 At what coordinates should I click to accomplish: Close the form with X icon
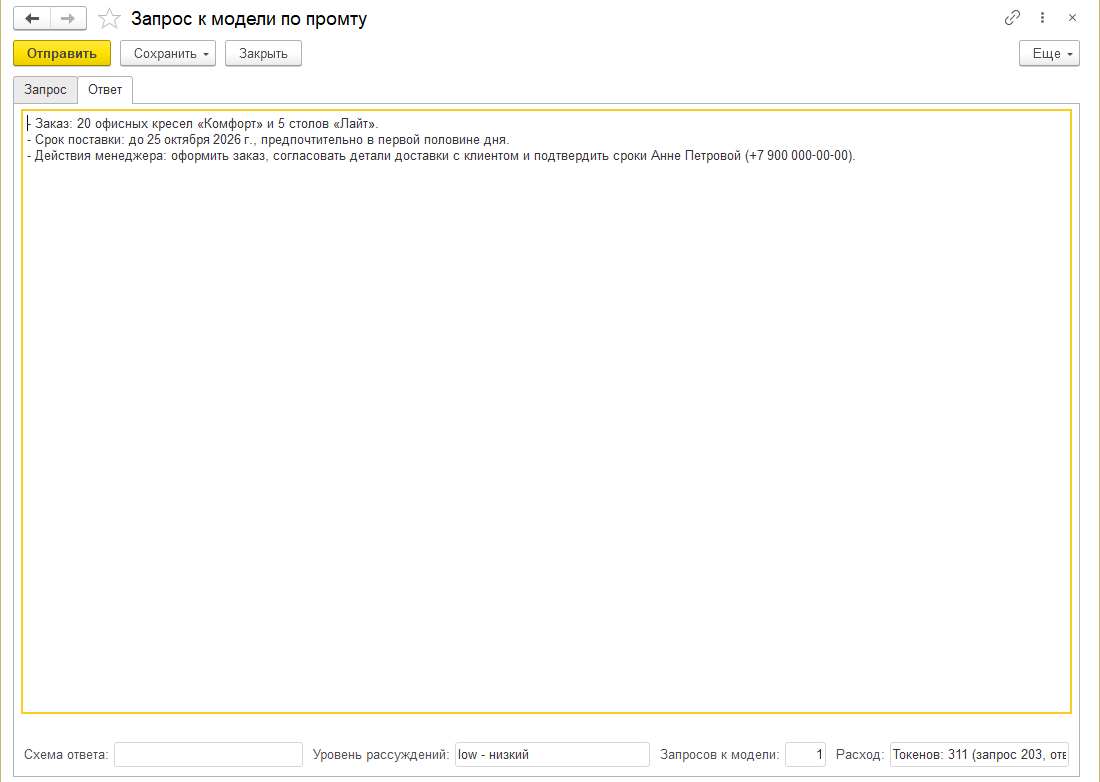[x=1072, y=18]
